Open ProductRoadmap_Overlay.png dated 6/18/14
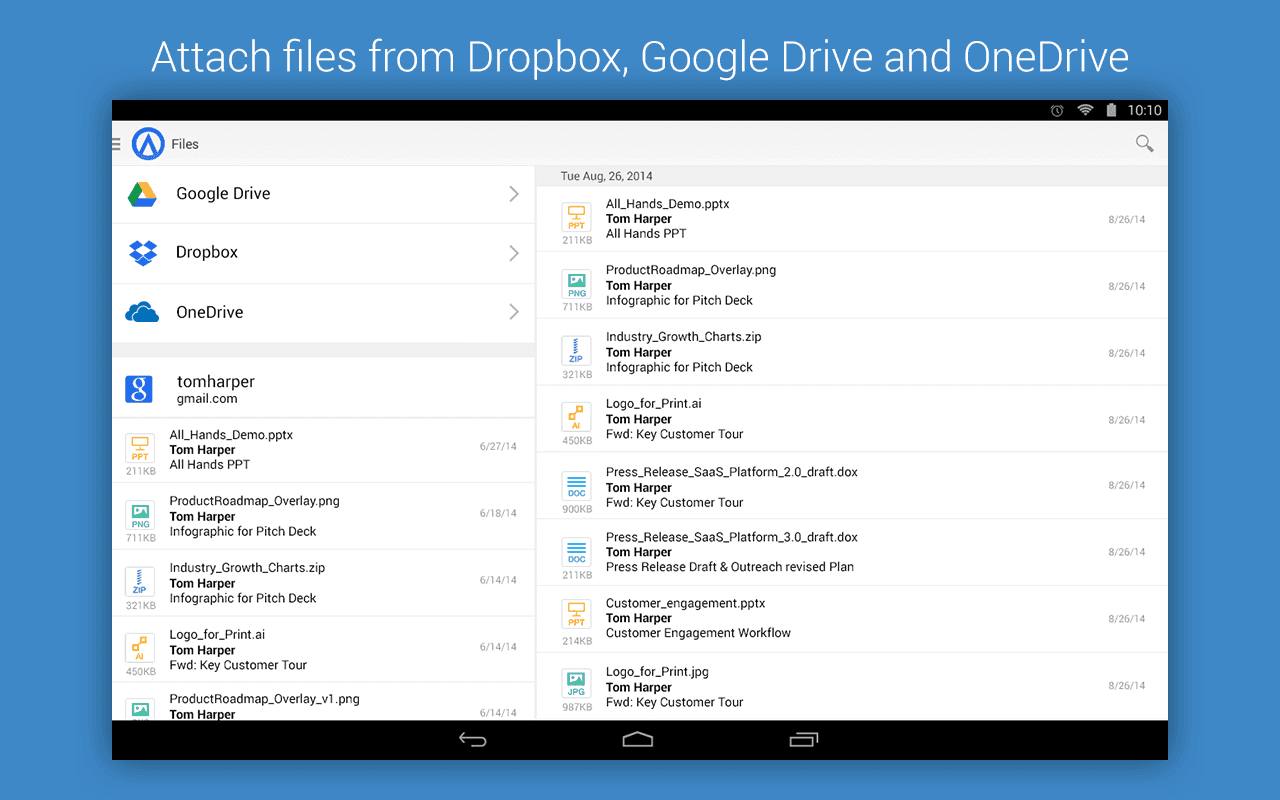 [324, 516]
